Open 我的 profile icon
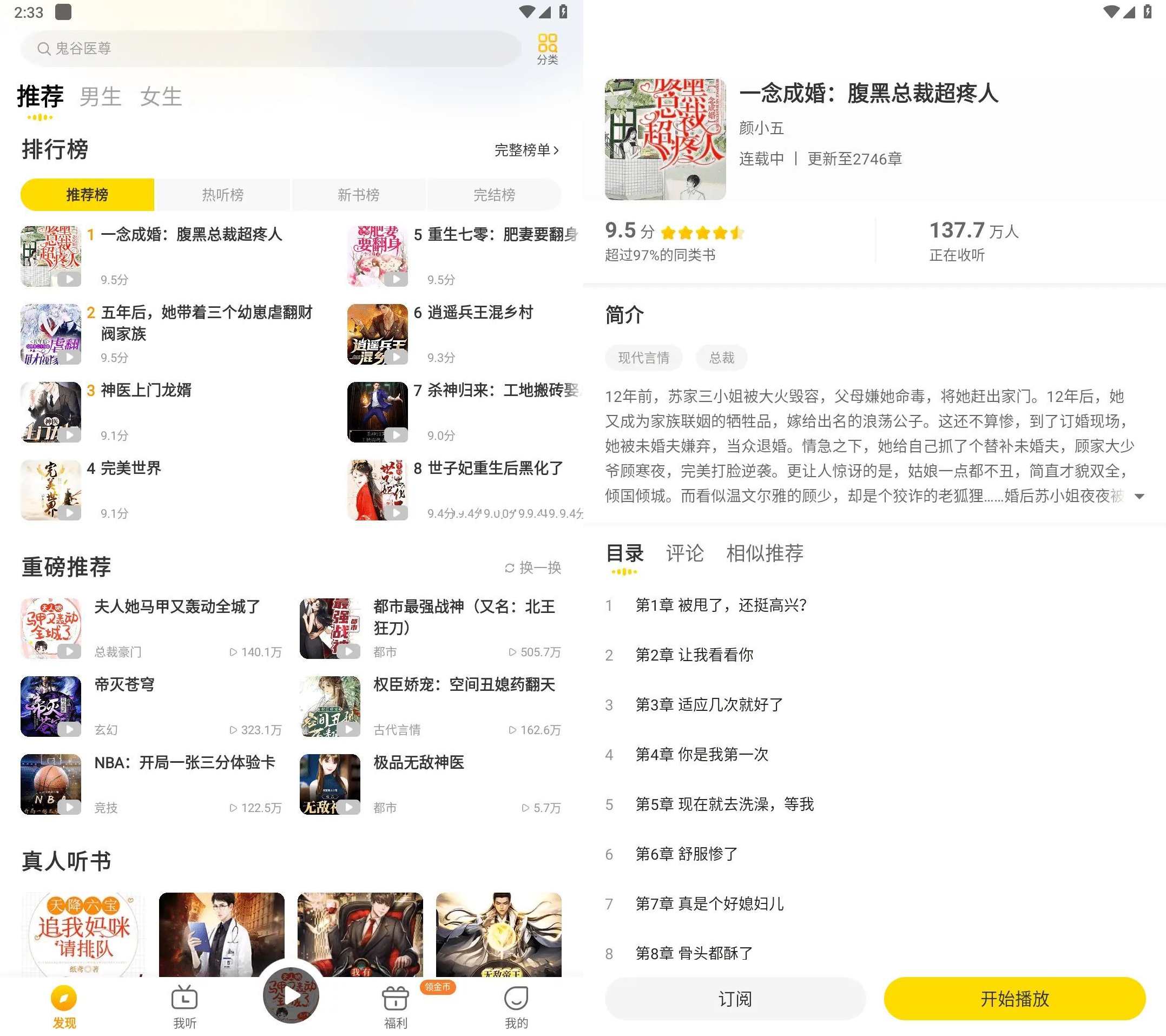The height and width of the screenshot is (1036, 1166). pyautogui.click(x=515, y=1000)
